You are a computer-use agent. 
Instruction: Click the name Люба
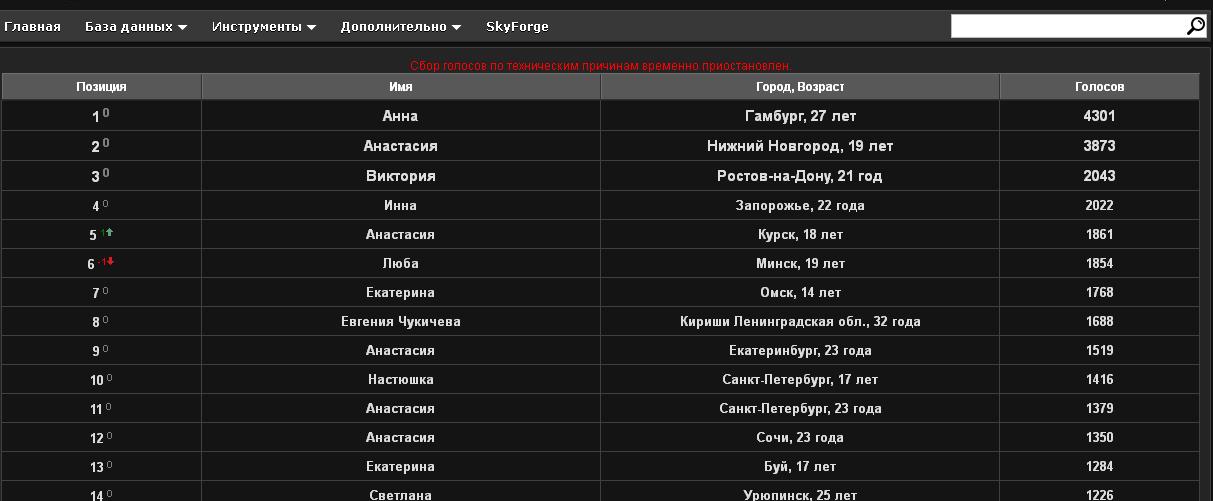pyautogui.click(x=400, y=263)
